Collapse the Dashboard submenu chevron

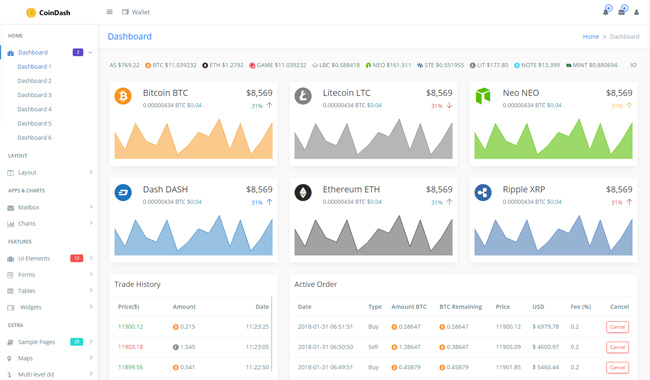coord(90,52)
